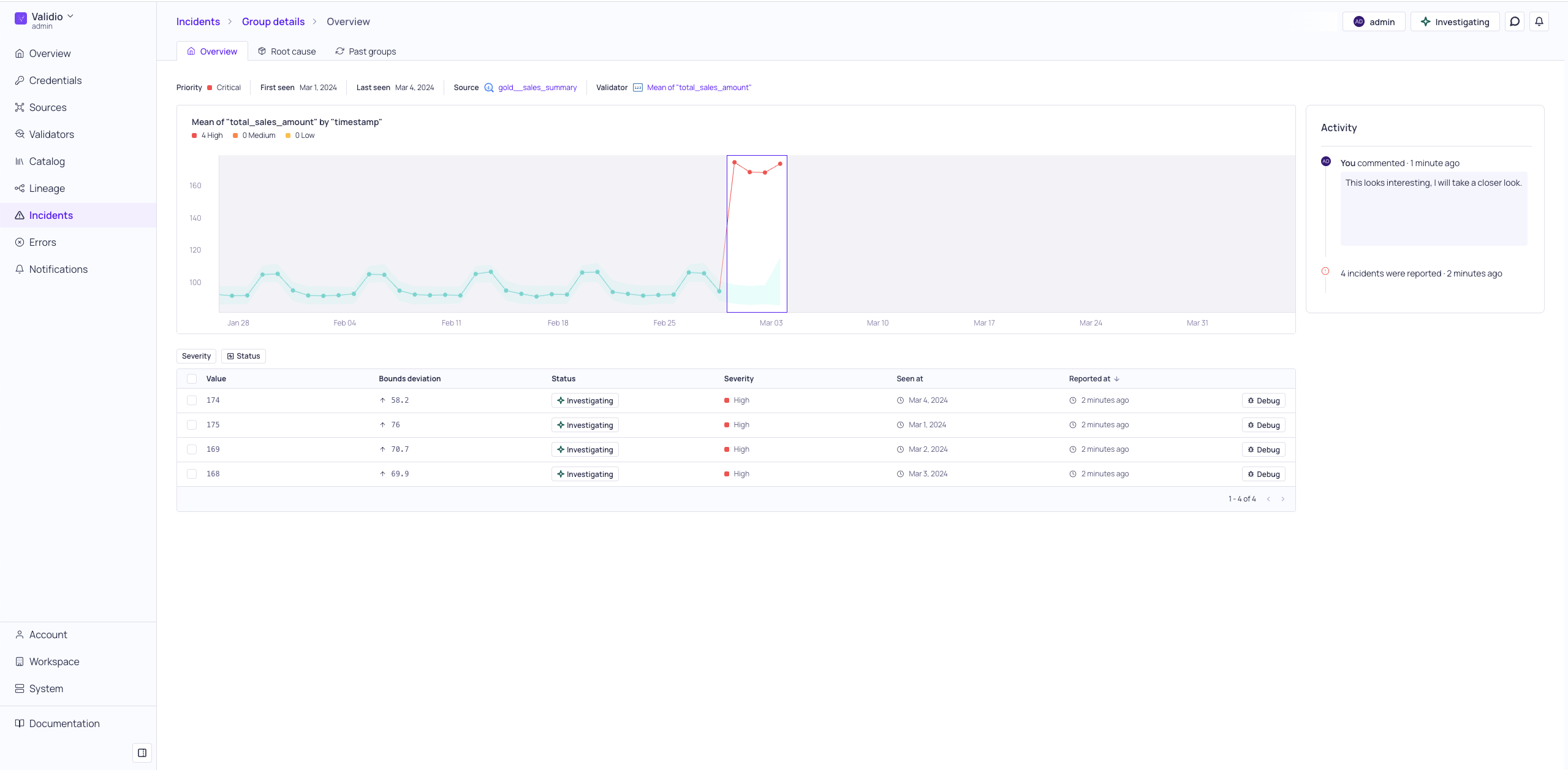1568x770 pixels.
Task: Click Debug for the Mar 3, 2024 row
Action: pyautogui.click(x=1263, y=474)
